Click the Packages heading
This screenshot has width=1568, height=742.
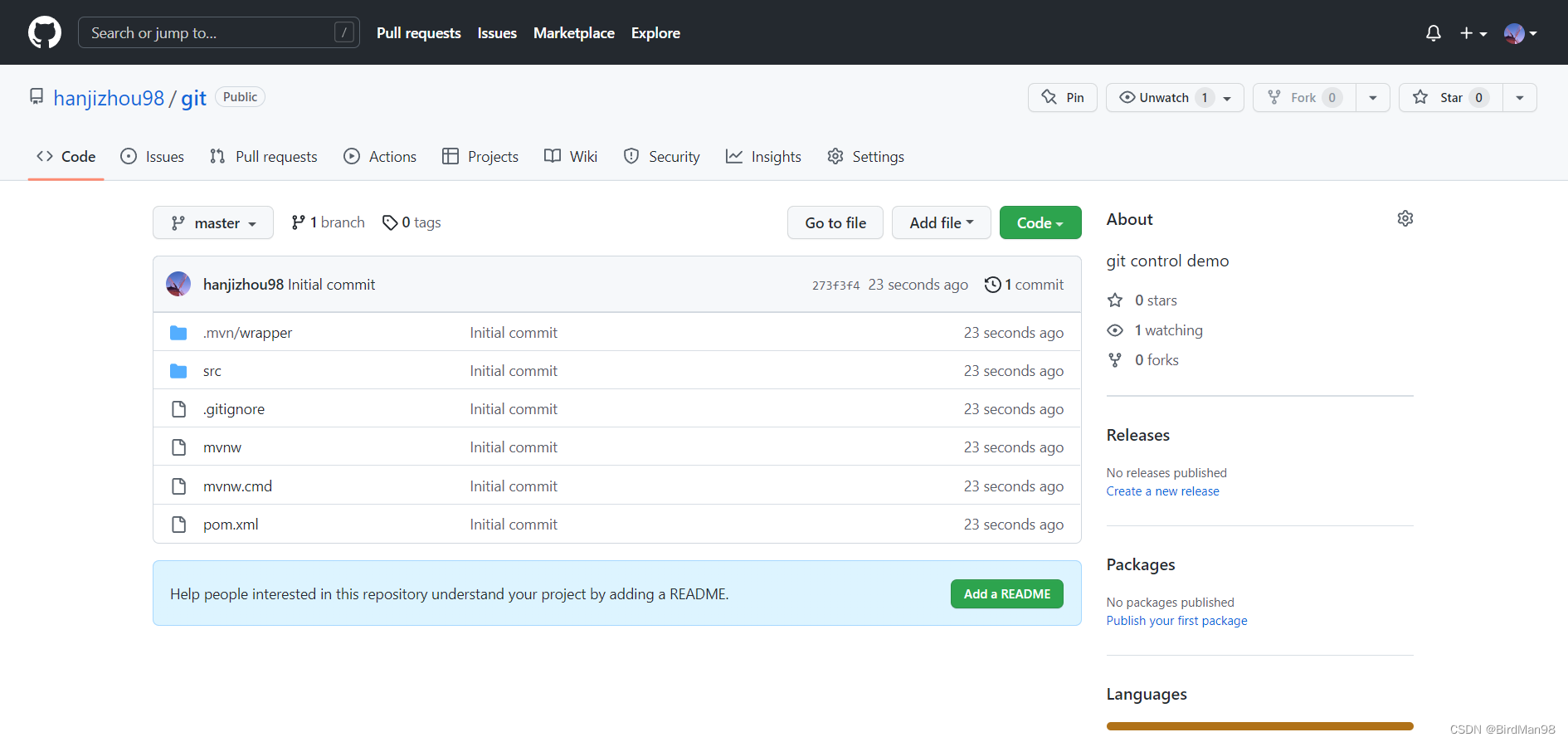[x=1141, y=564]
